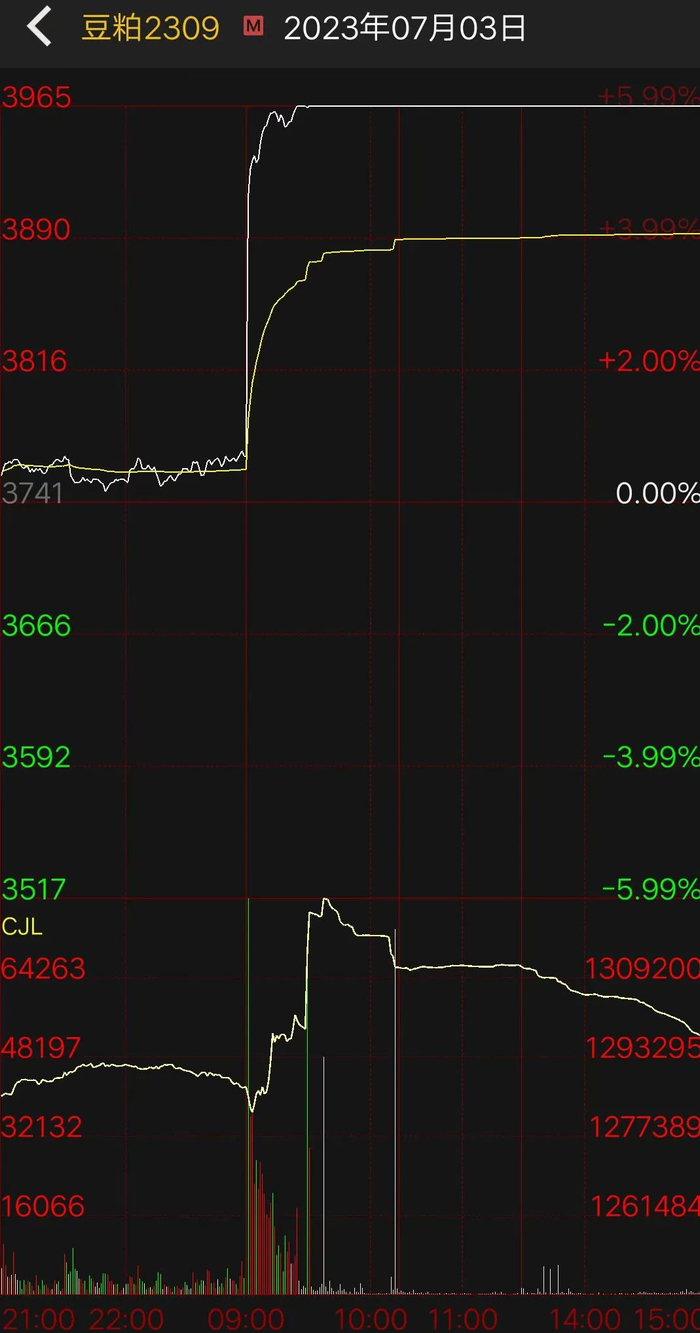Tap the CJL volume indicator label
This screenshot has width=700, height=1333.
[22, 927]
